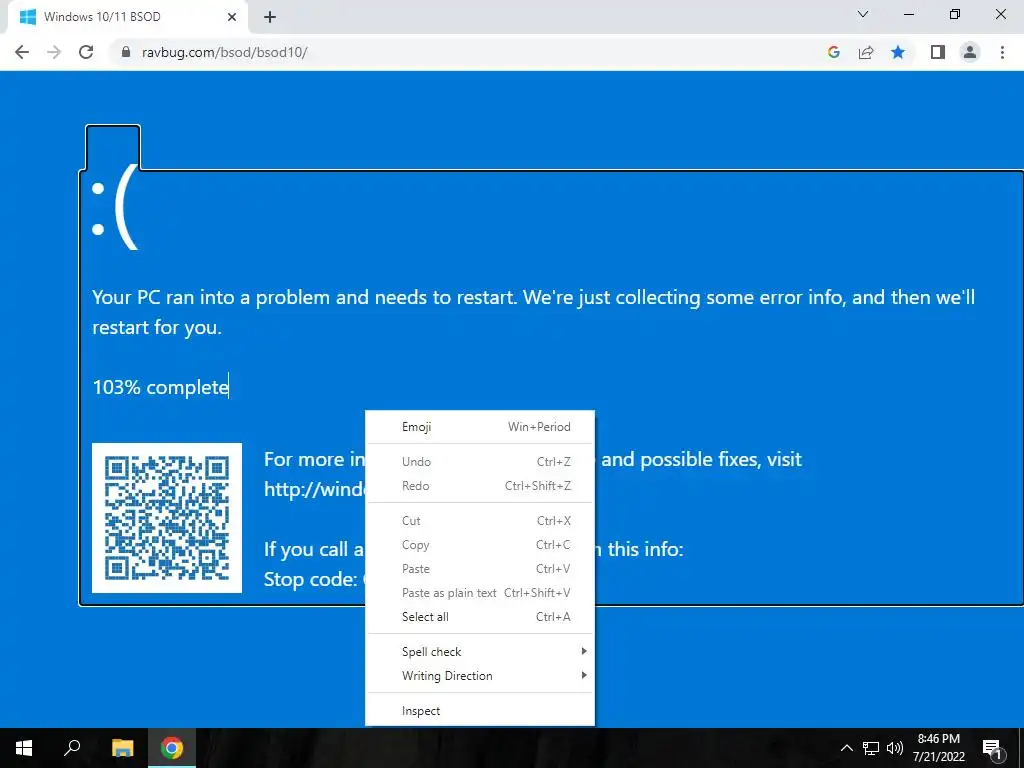Image resolution: width=1024 pixels, height=768 pixels.
Task: Click the forward navigation arrow
Action: (x=54, y=52)
